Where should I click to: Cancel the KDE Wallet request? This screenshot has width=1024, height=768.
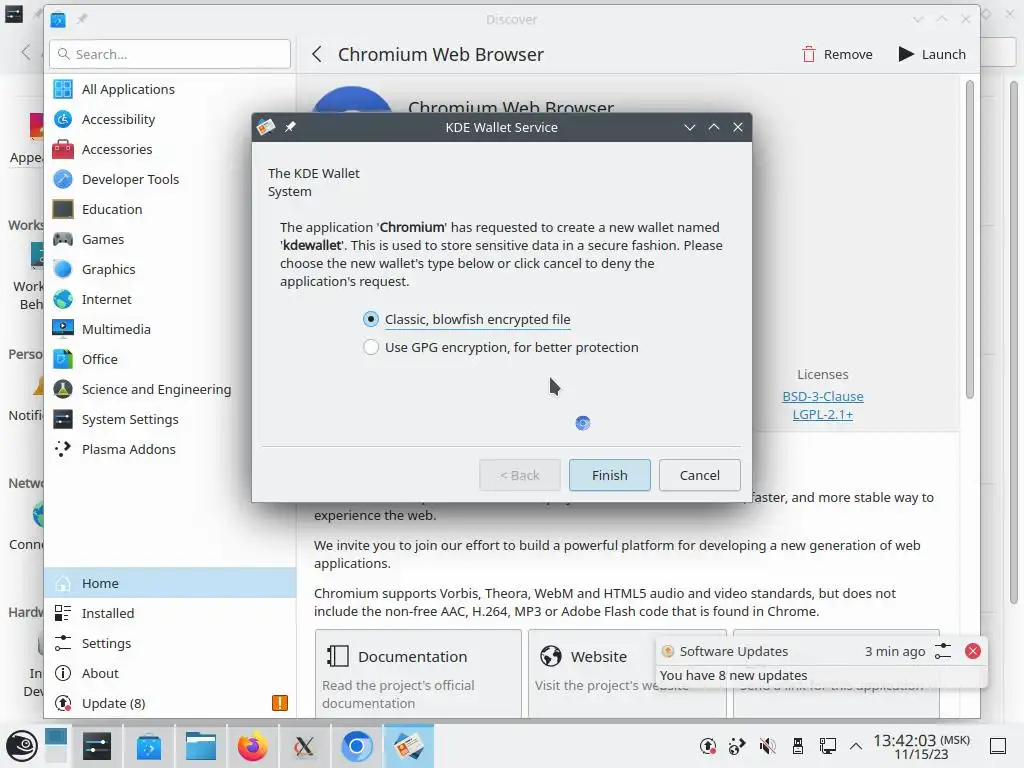pos(699,475)
